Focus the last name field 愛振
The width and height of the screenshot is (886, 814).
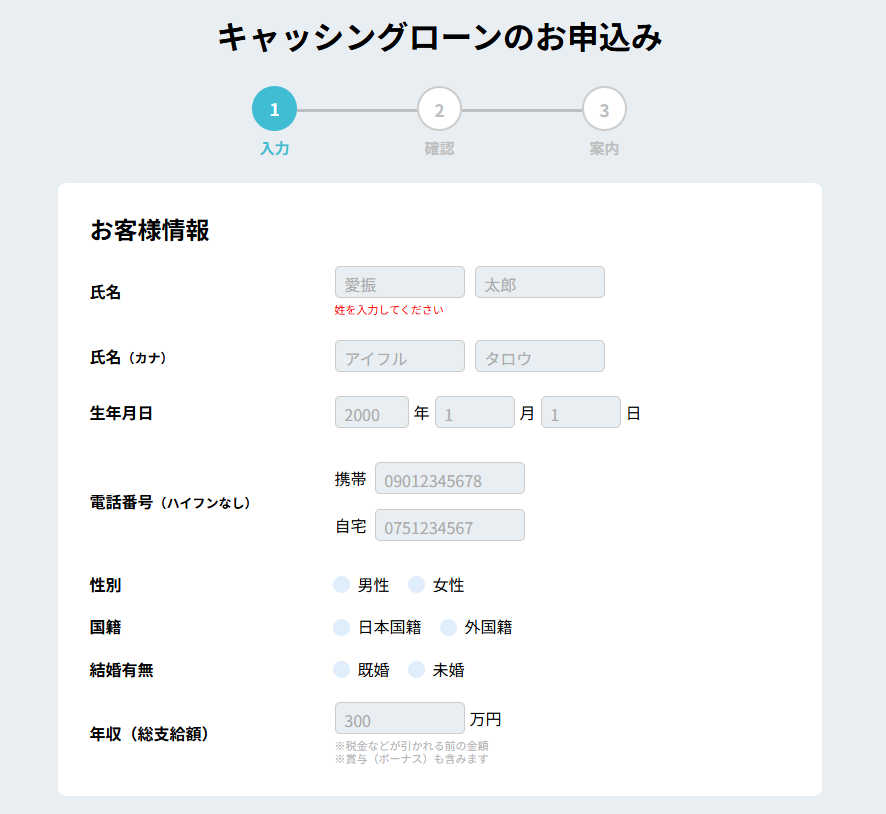(399, 282)
